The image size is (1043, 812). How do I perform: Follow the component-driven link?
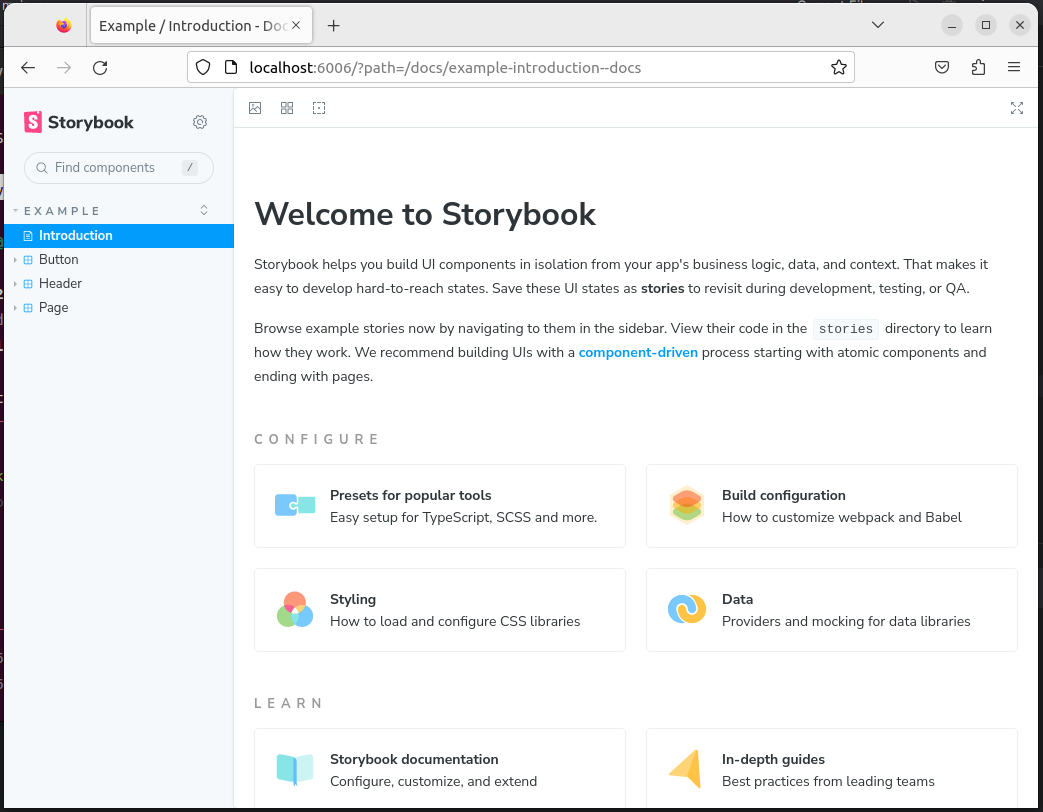point(638,352)
